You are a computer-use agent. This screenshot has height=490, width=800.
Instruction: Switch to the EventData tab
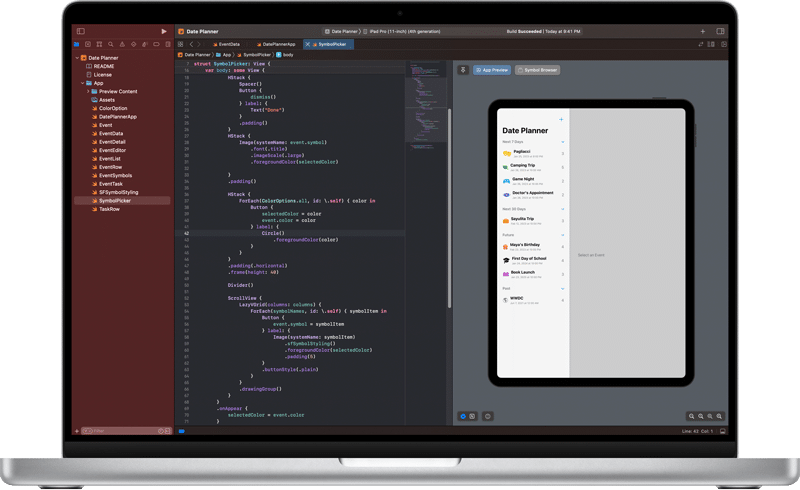(x=227, y=44)
